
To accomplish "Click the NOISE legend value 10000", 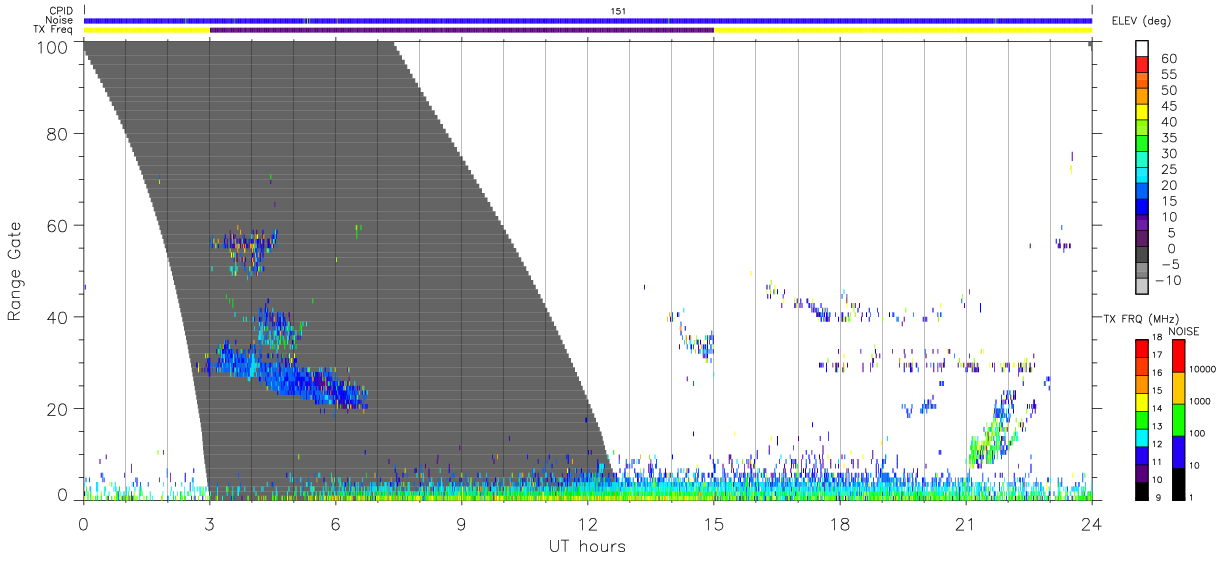I will click(x=1205, y=370).
